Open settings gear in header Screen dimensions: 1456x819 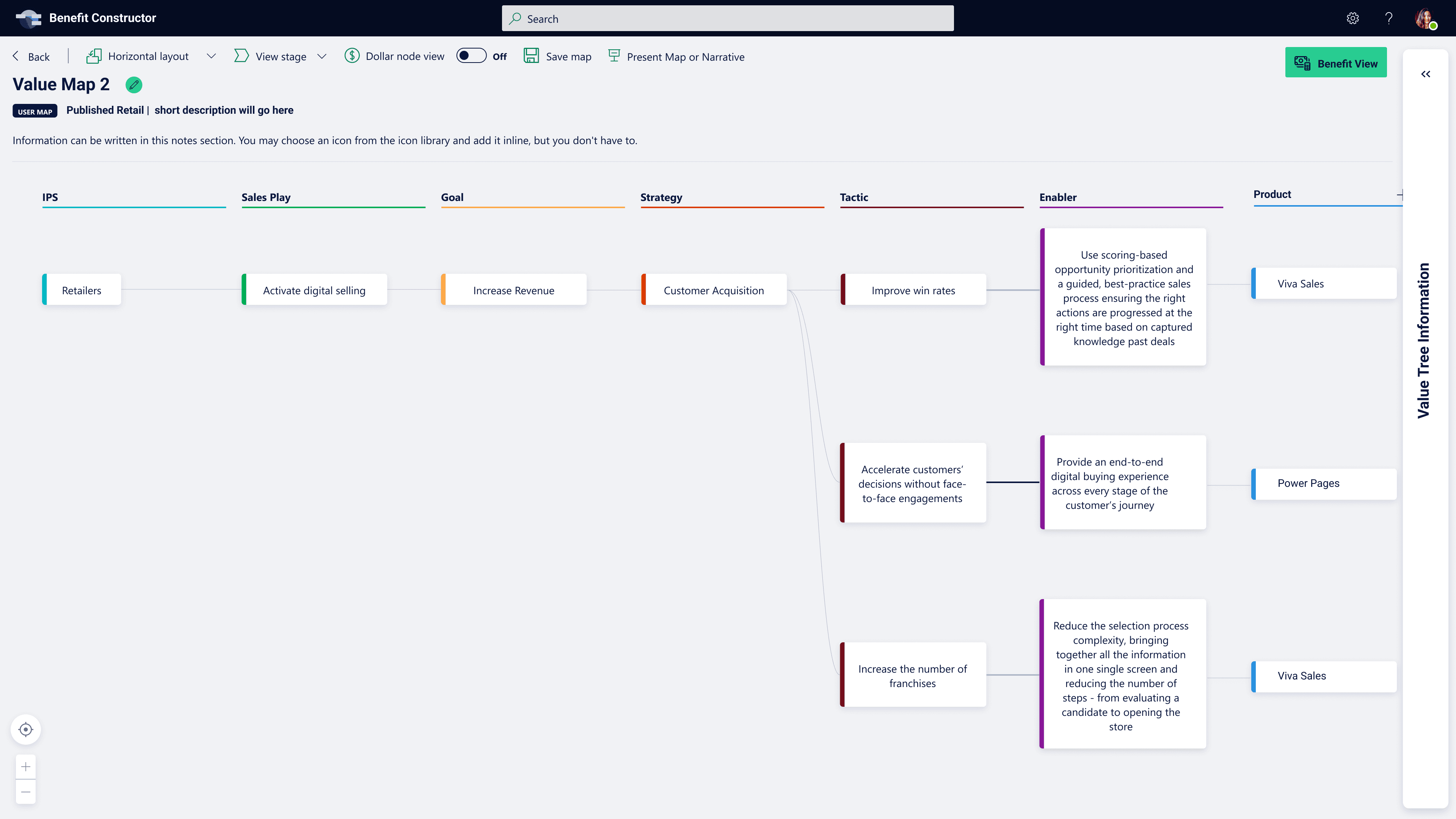(x=1352, y=19)
